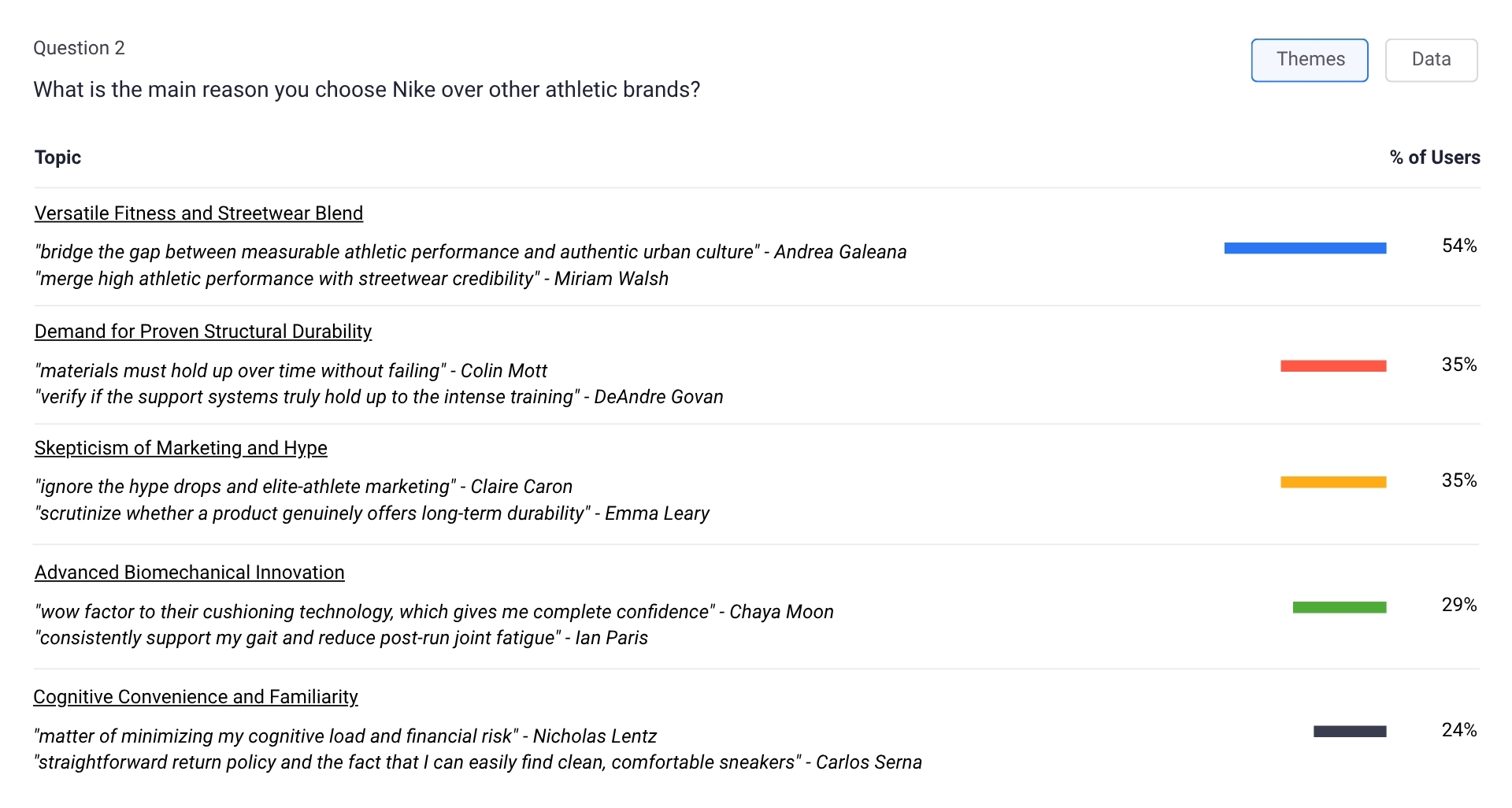Viewport: 1512px width, 808px height.
Task: Click the Andrea Galeana quote
Action: (x=470, y=252)
